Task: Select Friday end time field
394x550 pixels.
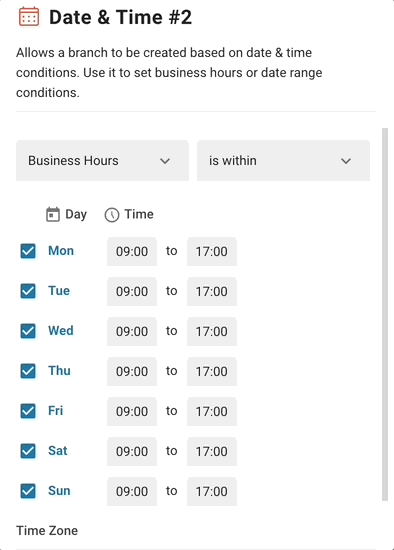Action: pyautogui.click(x=212, y=411)
